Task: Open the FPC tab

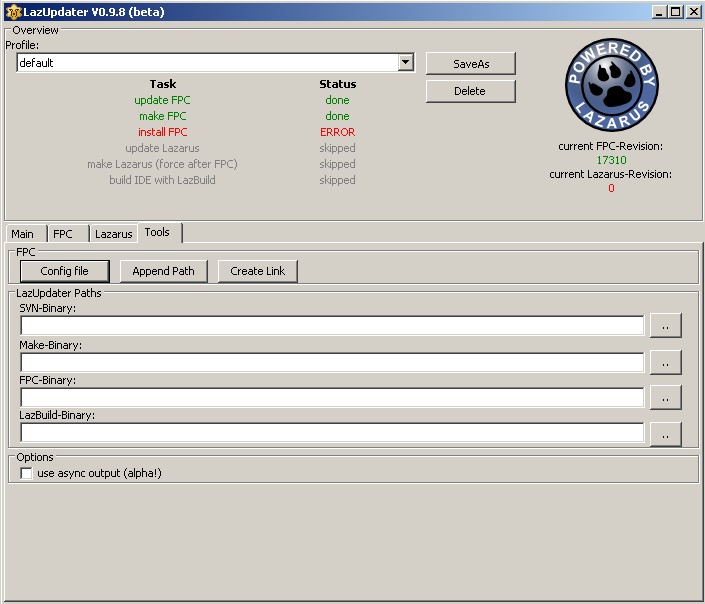Action: tap(63, 234)
